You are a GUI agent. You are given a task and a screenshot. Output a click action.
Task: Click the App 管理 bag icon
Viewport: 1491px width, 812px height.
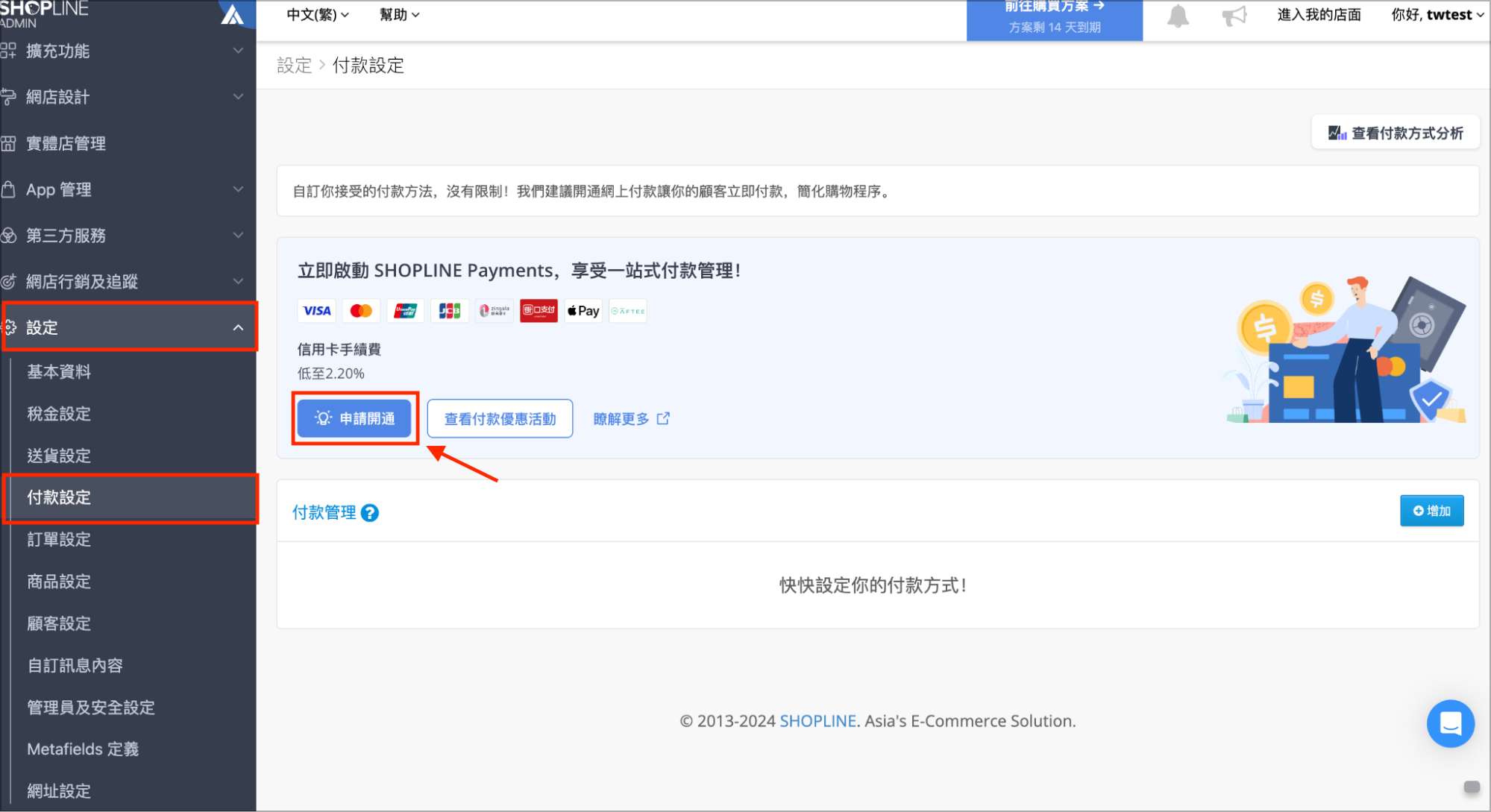pos(8,189)
